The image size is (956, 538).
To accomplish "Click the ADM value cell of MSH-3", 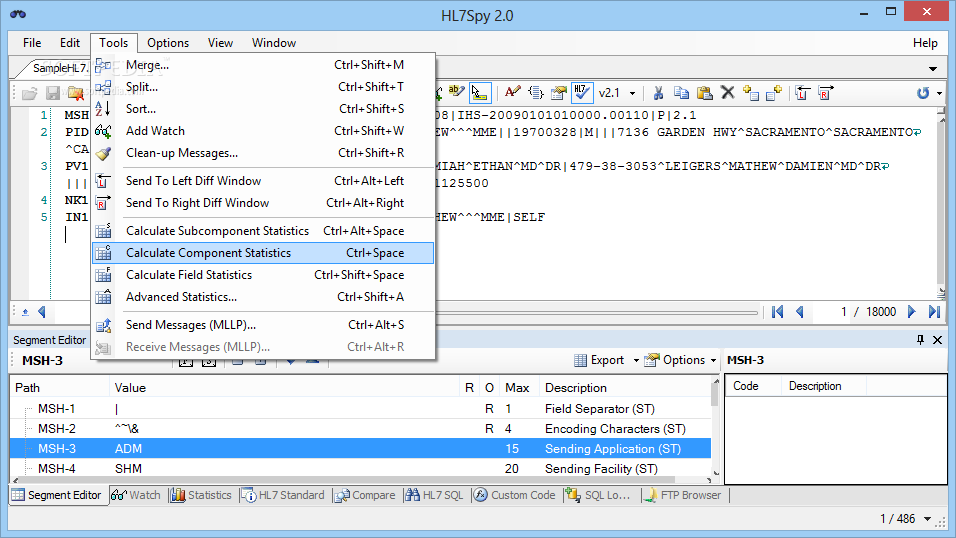I will click(284, 449).
